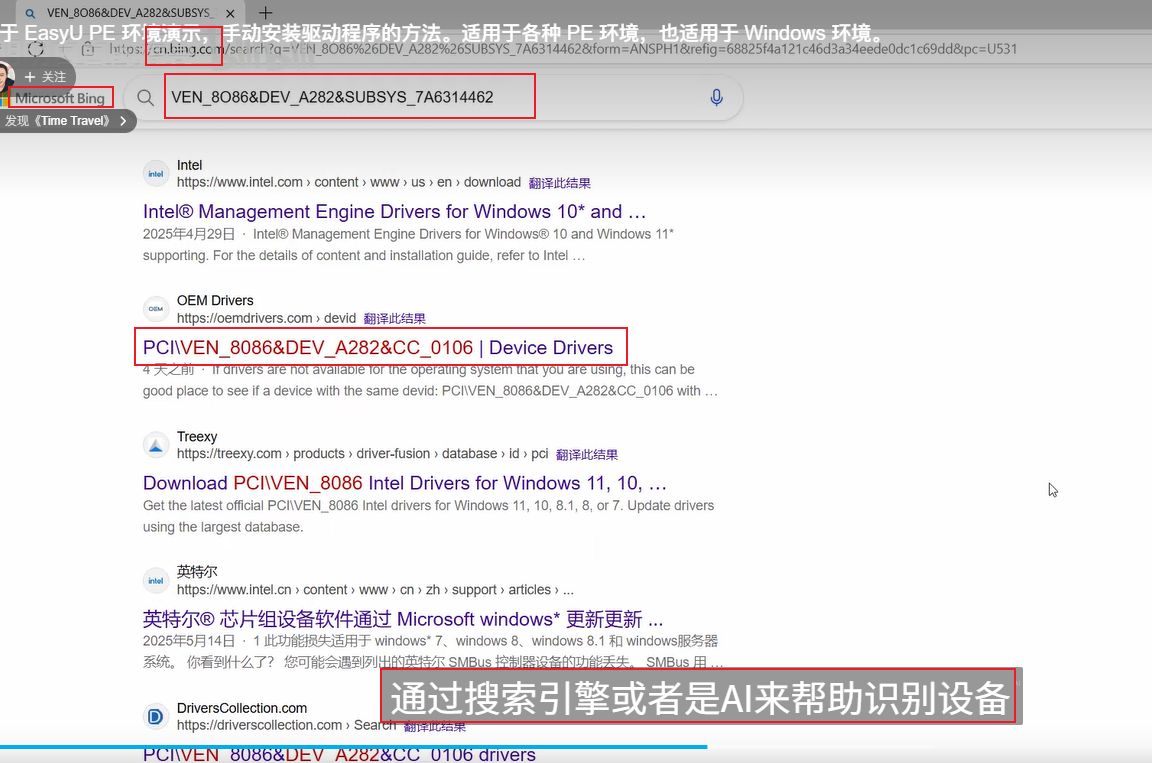
Task: Click the intel.com breadcrumb URL
Action: point(348,182)
